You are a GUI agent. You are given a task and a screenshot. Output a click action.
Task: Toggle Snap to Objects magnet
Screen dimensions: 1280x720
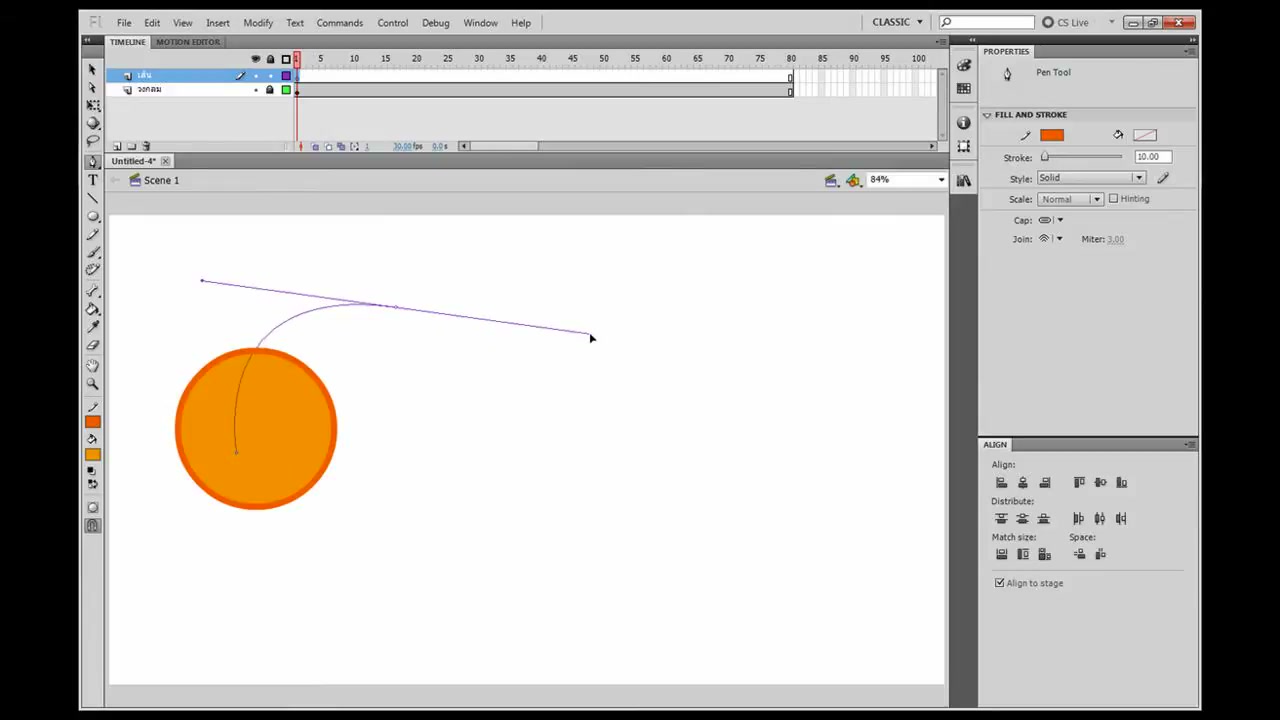pyautogui.click(x=92, y=525)
